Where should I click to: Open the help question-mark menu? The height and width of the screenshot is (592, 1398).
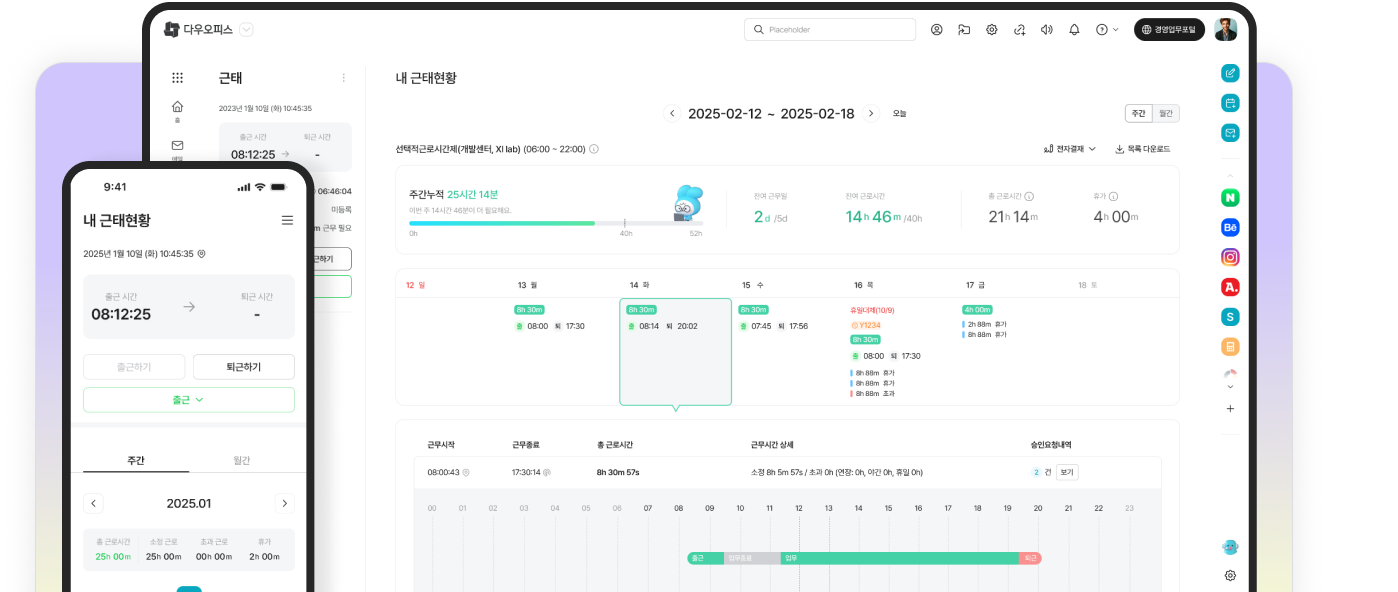click(x=1107, y=30)
